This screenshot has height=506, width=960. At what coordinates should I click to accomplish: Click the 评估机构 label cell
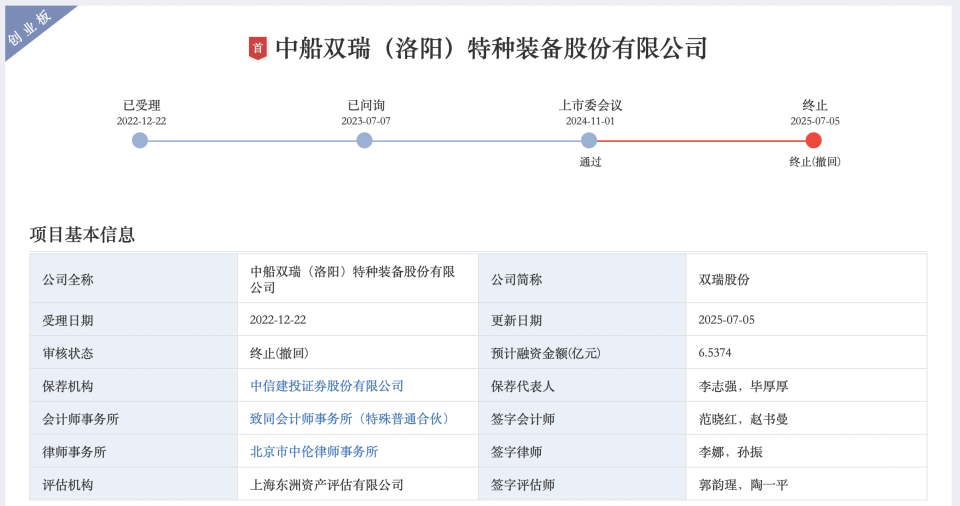(x=133, y=485)
